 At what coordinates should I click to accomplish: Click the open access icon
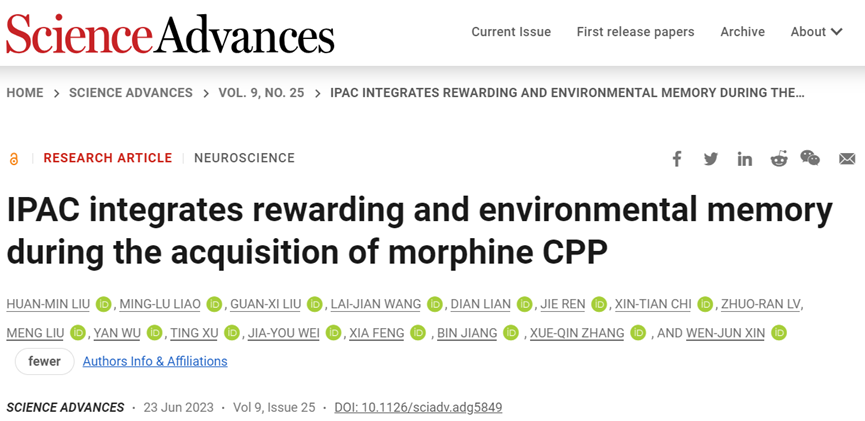[x=14, y=159]
